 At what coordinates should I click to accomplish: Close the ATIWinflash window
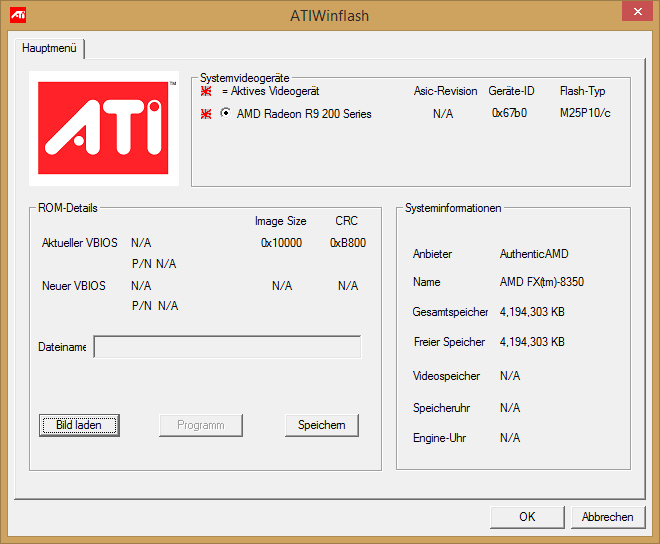[x=637, y=11]
